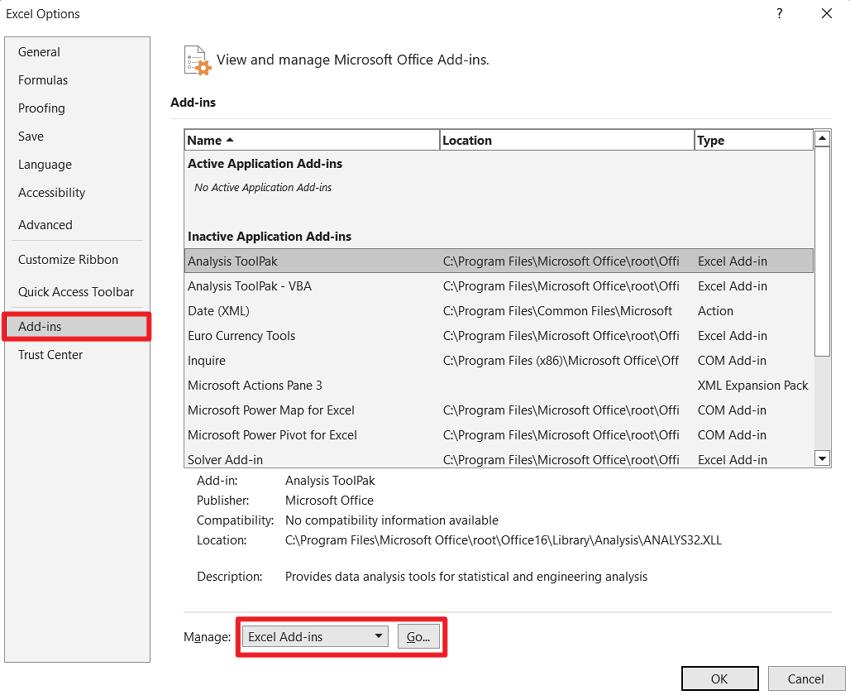Switch to Trust Center settings
This screenshot has height=695, width=850.
(x=50, y=354)
